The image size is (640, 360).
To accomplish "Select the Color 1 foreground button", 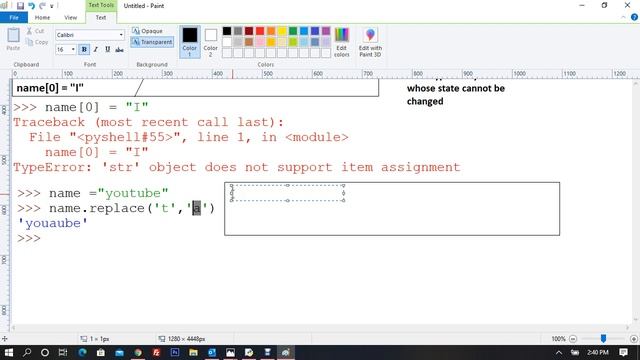I will [189, 42].
